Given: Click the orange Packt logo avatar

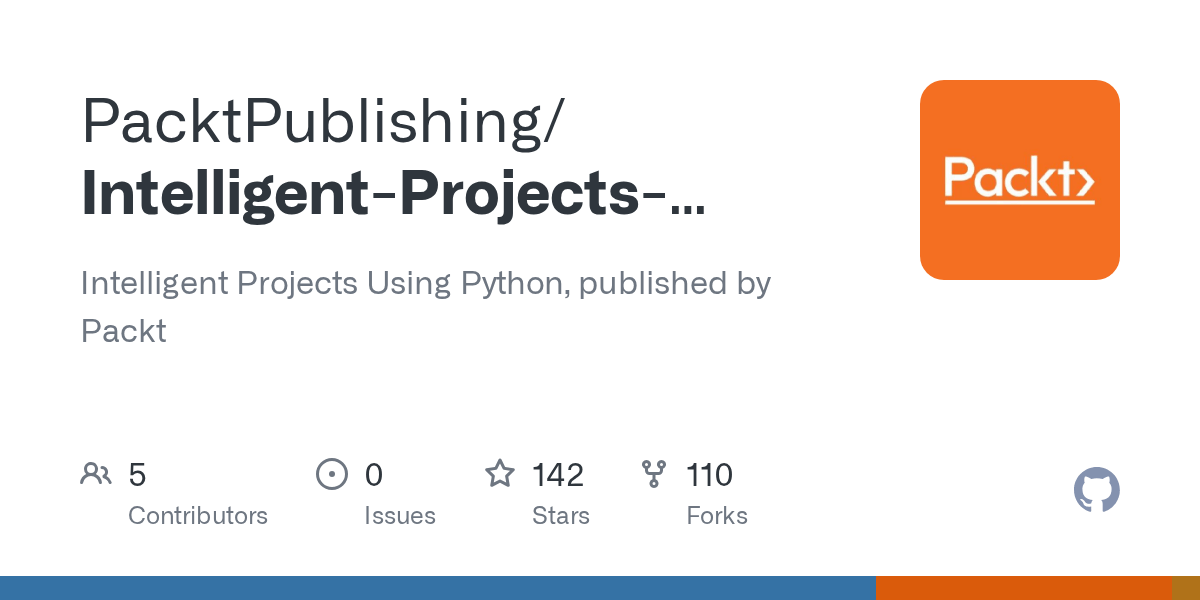Looking at the screenshot, I should click(x=1020, y=180).
